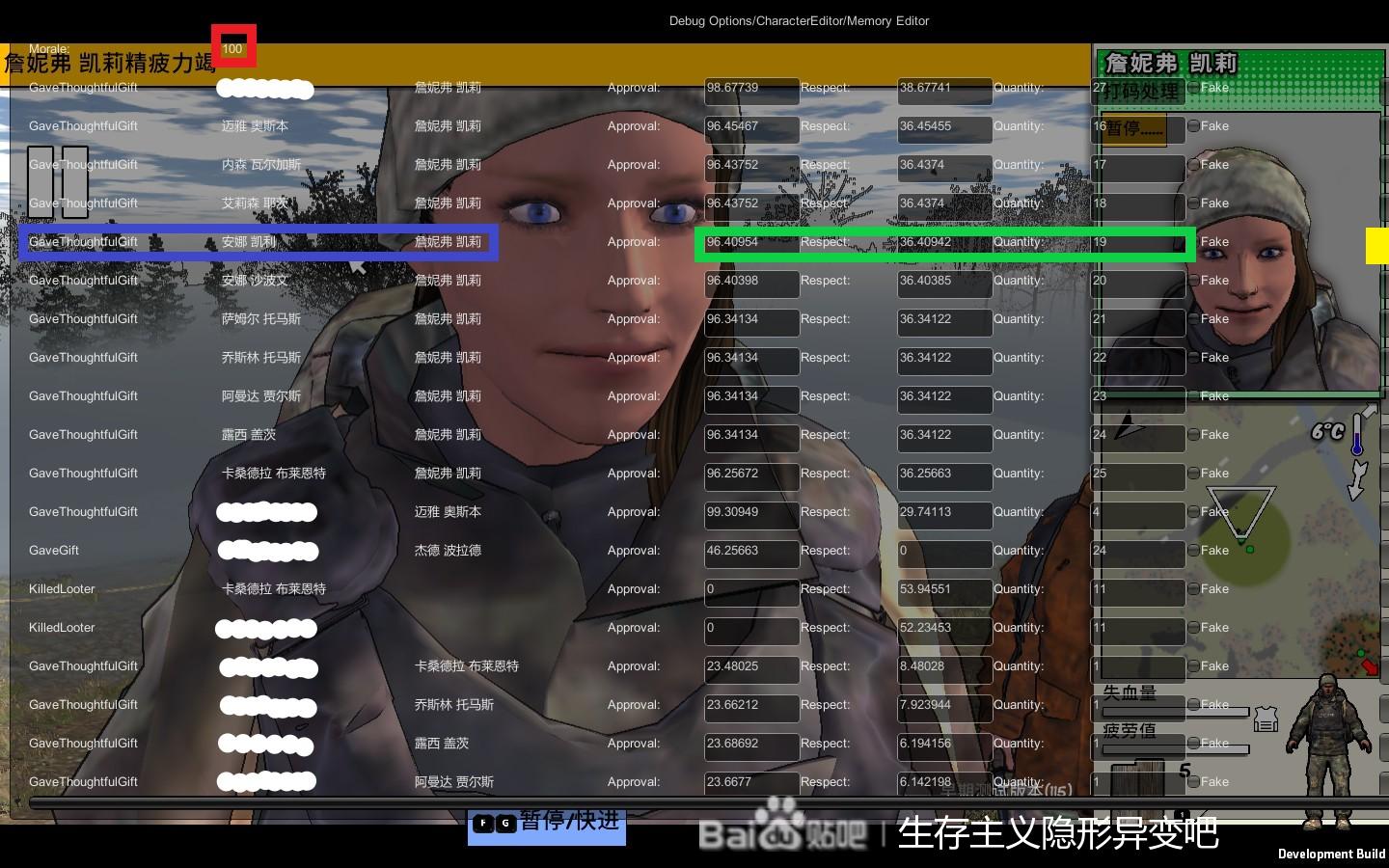Click the horizontal scrollbar under the memory list

(709, 802)
